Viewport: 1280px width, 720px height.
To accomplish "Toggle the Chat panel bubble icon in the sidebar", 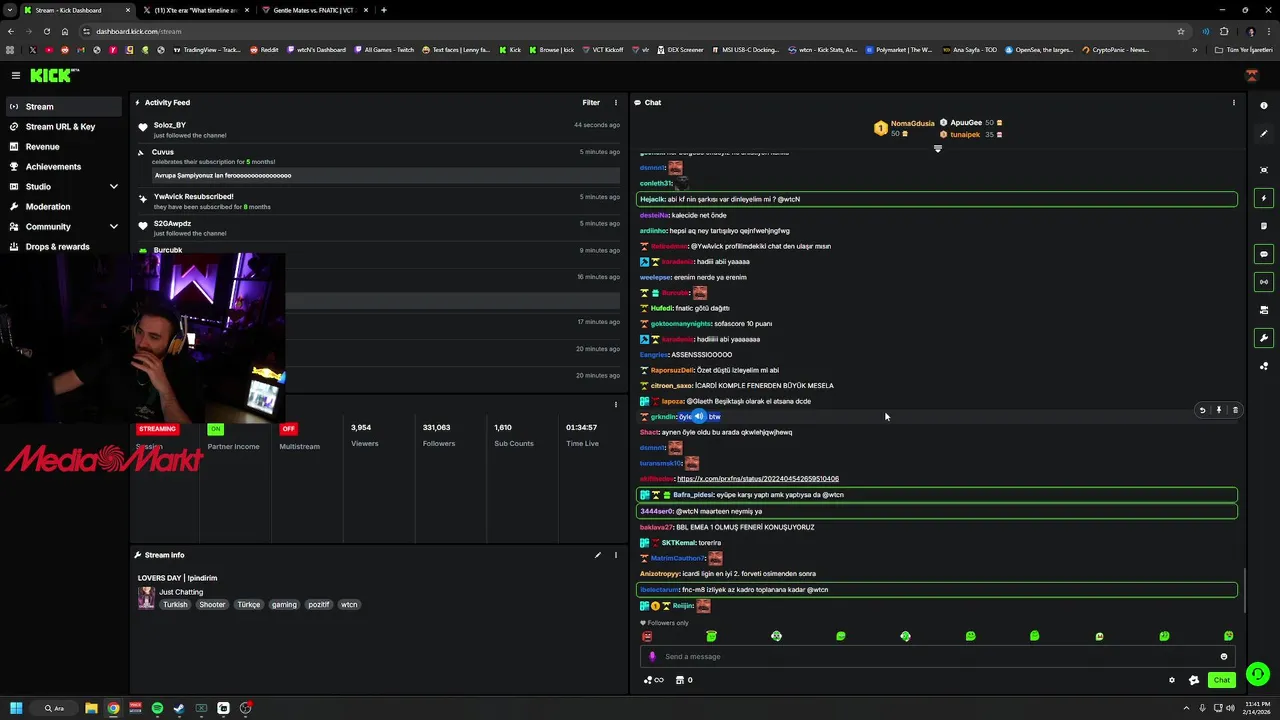I will coord(1264,254).
